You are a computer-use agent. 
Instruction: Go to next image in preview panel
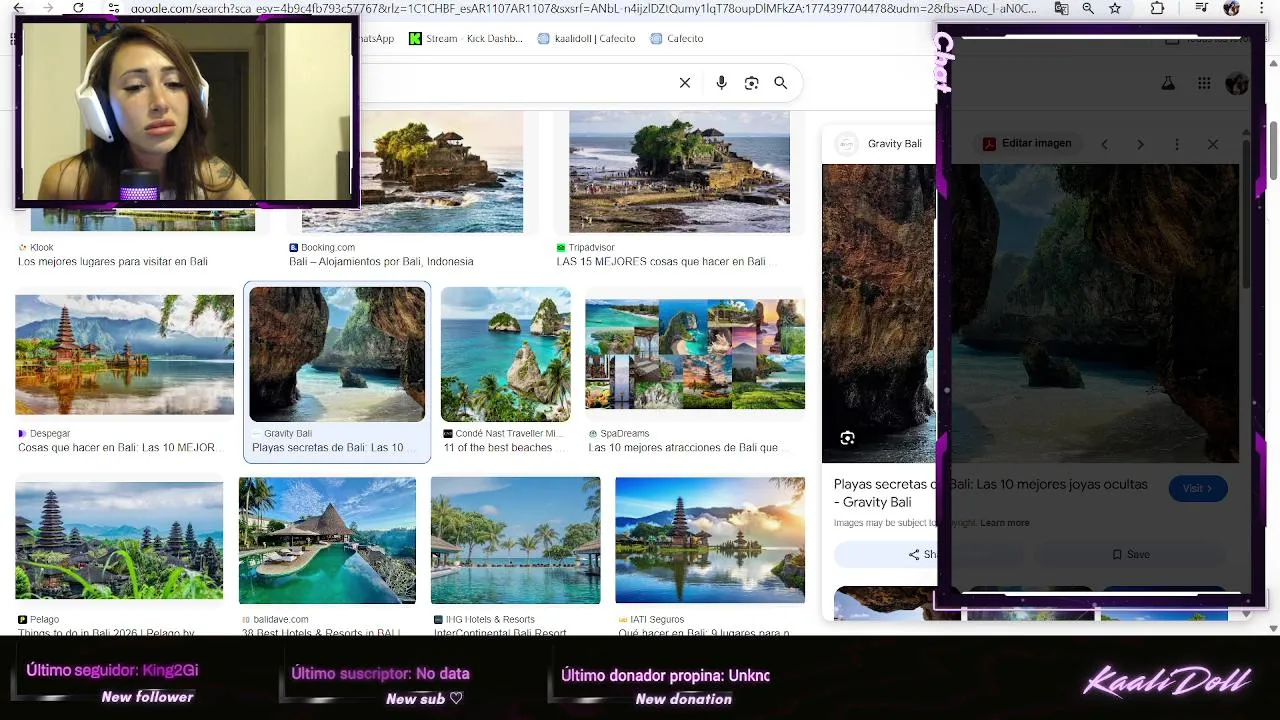click(1140, 144)
